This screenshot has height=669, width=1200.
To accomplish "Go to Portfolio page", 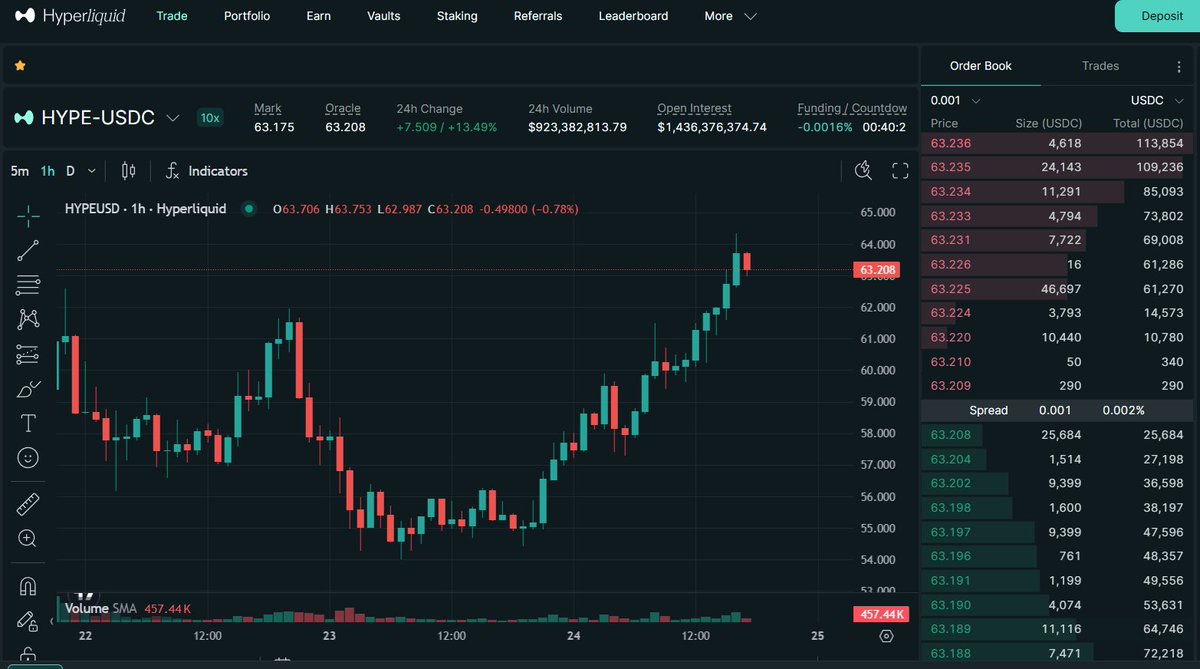I will (247, 16).
